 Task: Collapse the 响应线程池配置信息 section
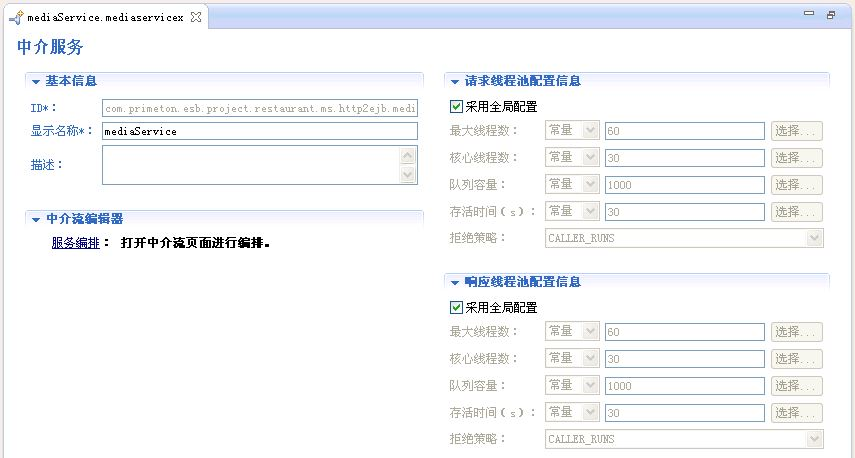tap(455, 282)
